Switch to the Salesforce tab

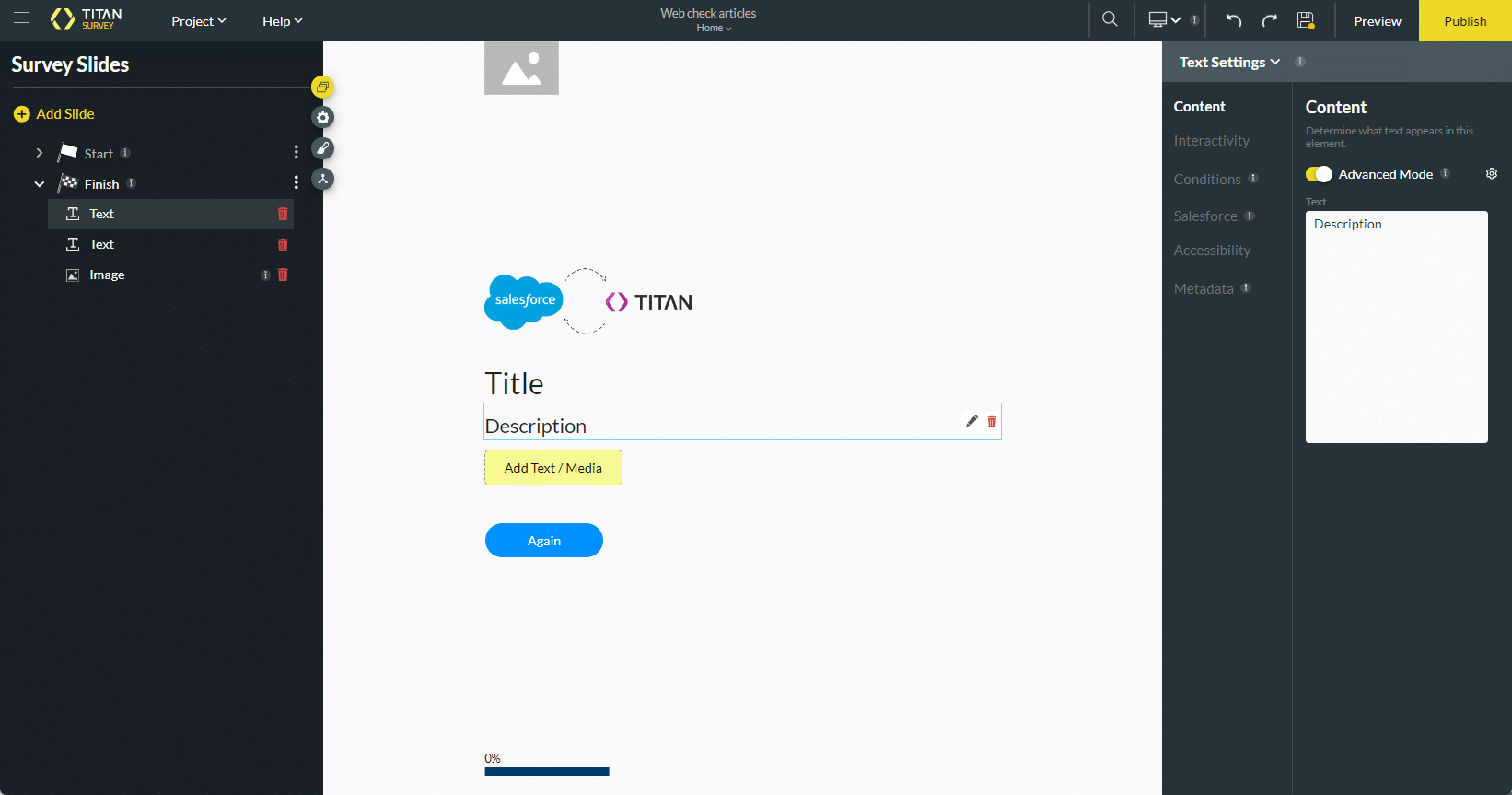point(1205,216)
